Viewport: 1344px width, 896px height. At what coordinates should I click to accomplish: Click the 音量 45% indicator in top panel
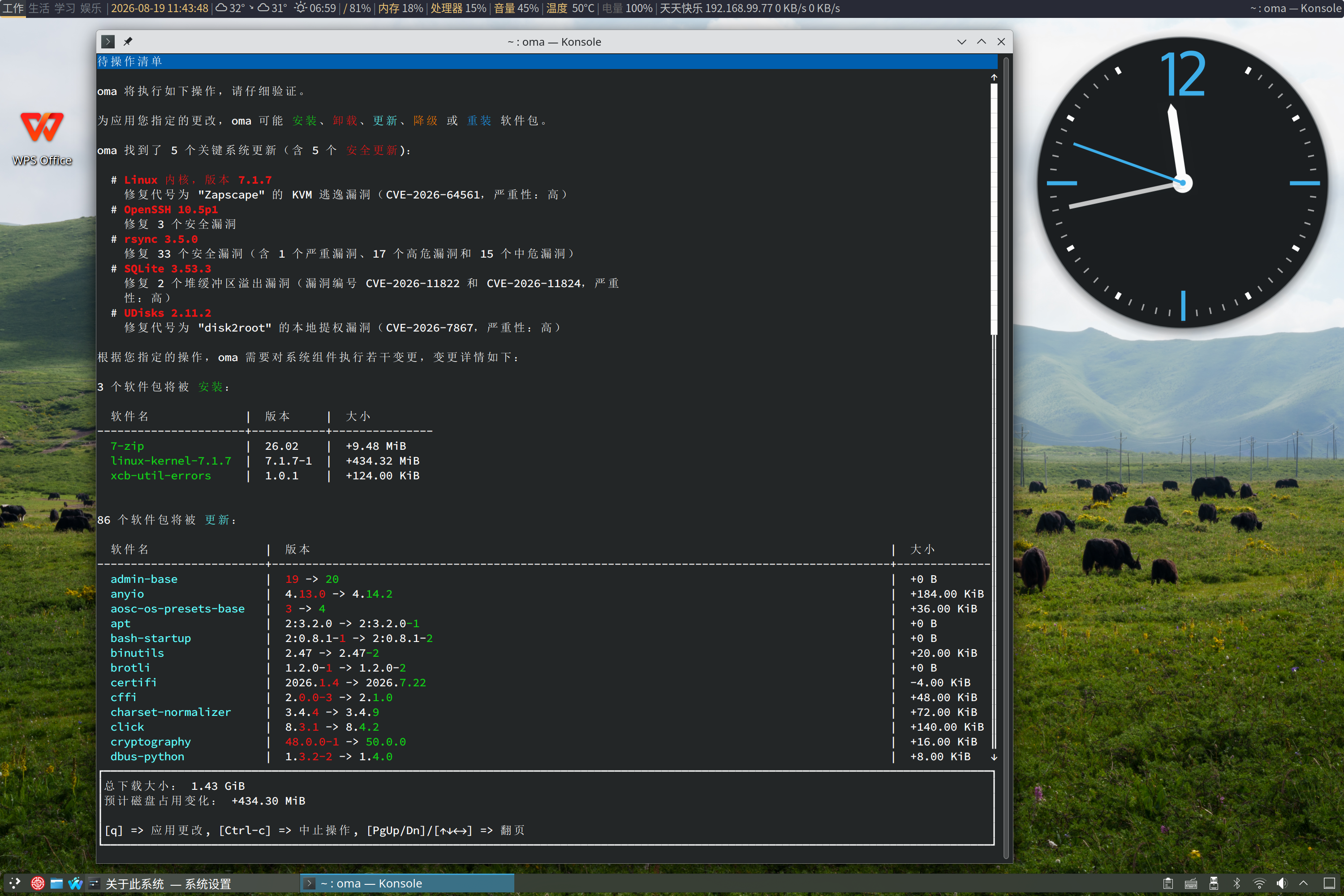point(516,8)
